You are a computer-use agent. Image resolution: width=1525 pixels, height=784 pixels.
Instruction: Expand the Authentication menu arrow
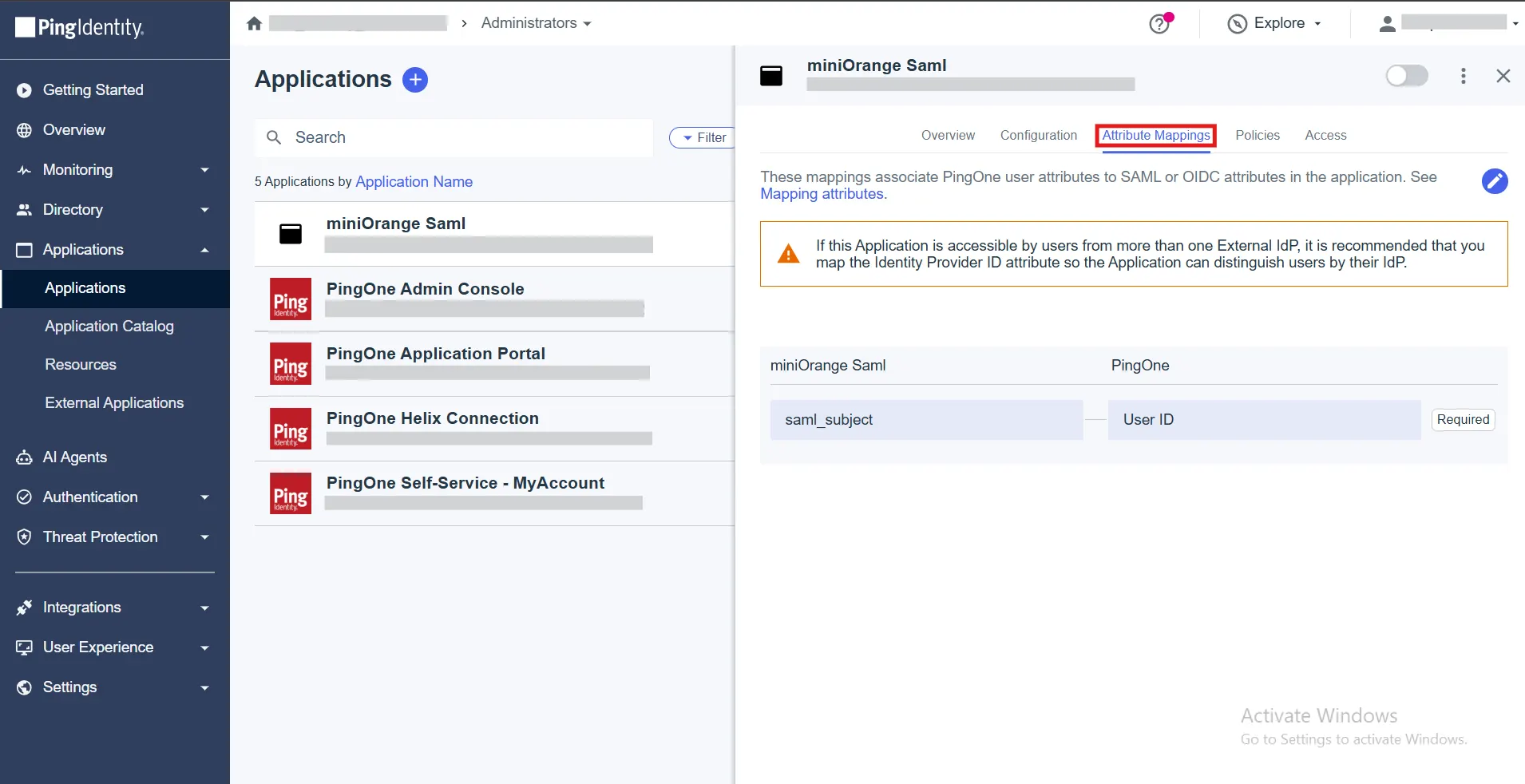click(x=204, y=497)
